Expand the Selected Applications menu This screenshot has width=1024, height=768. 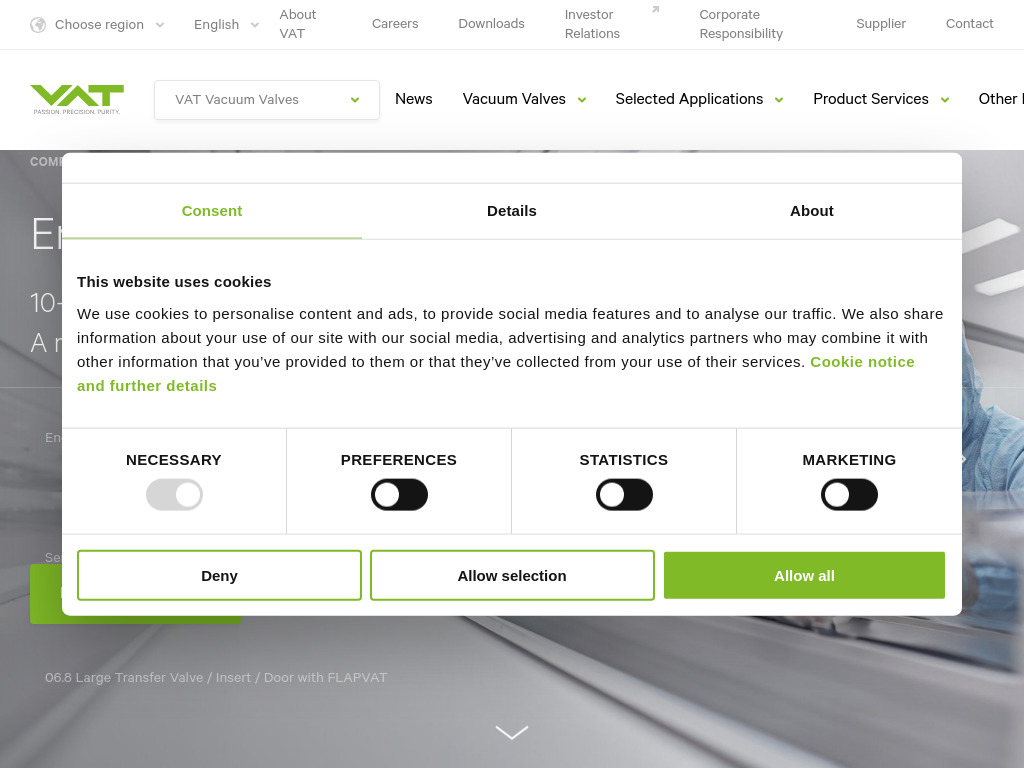click(x=699, y=99)
